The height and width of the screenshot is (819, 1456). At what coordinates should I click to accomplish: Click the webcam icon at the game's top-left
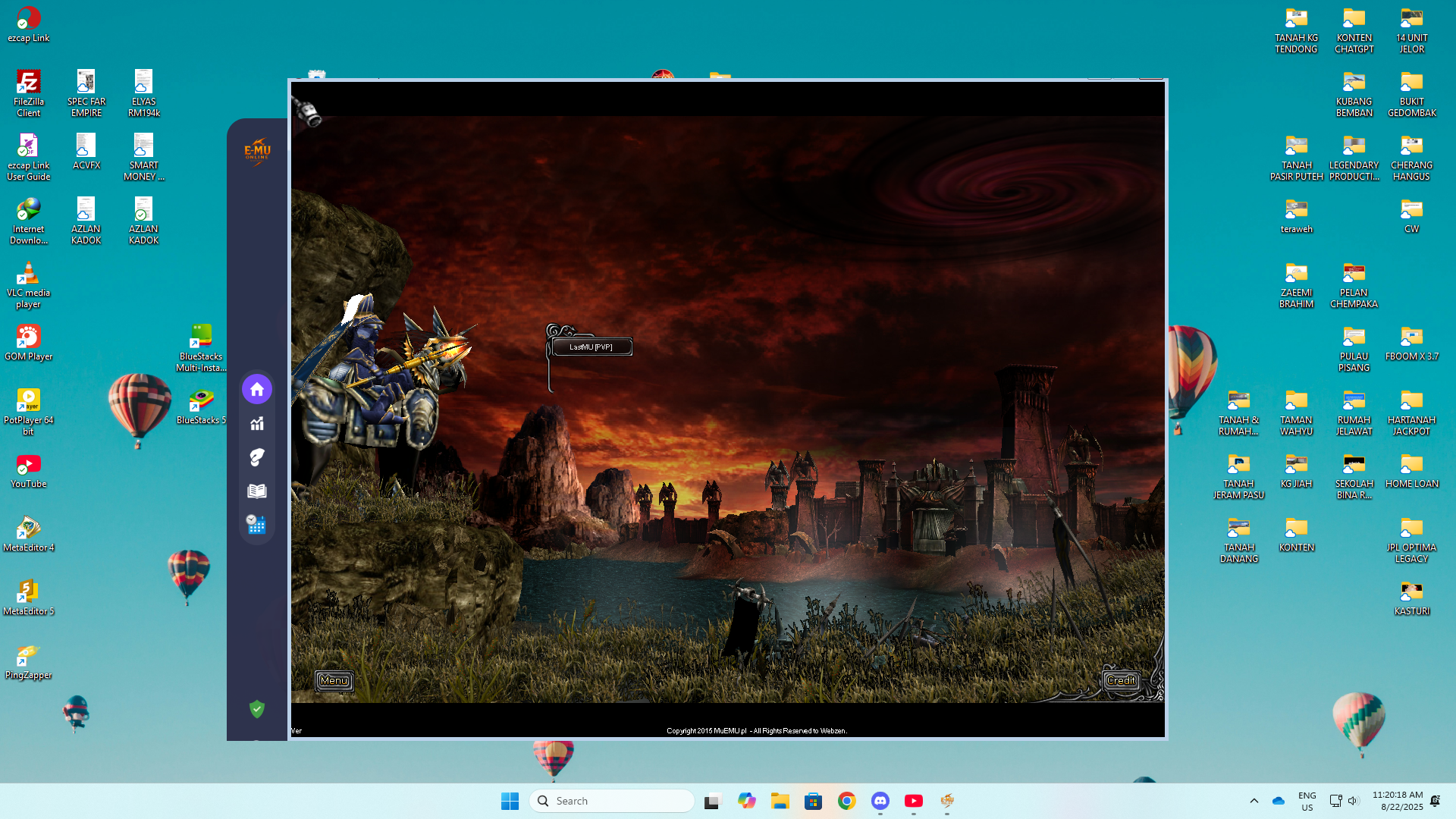309,113
